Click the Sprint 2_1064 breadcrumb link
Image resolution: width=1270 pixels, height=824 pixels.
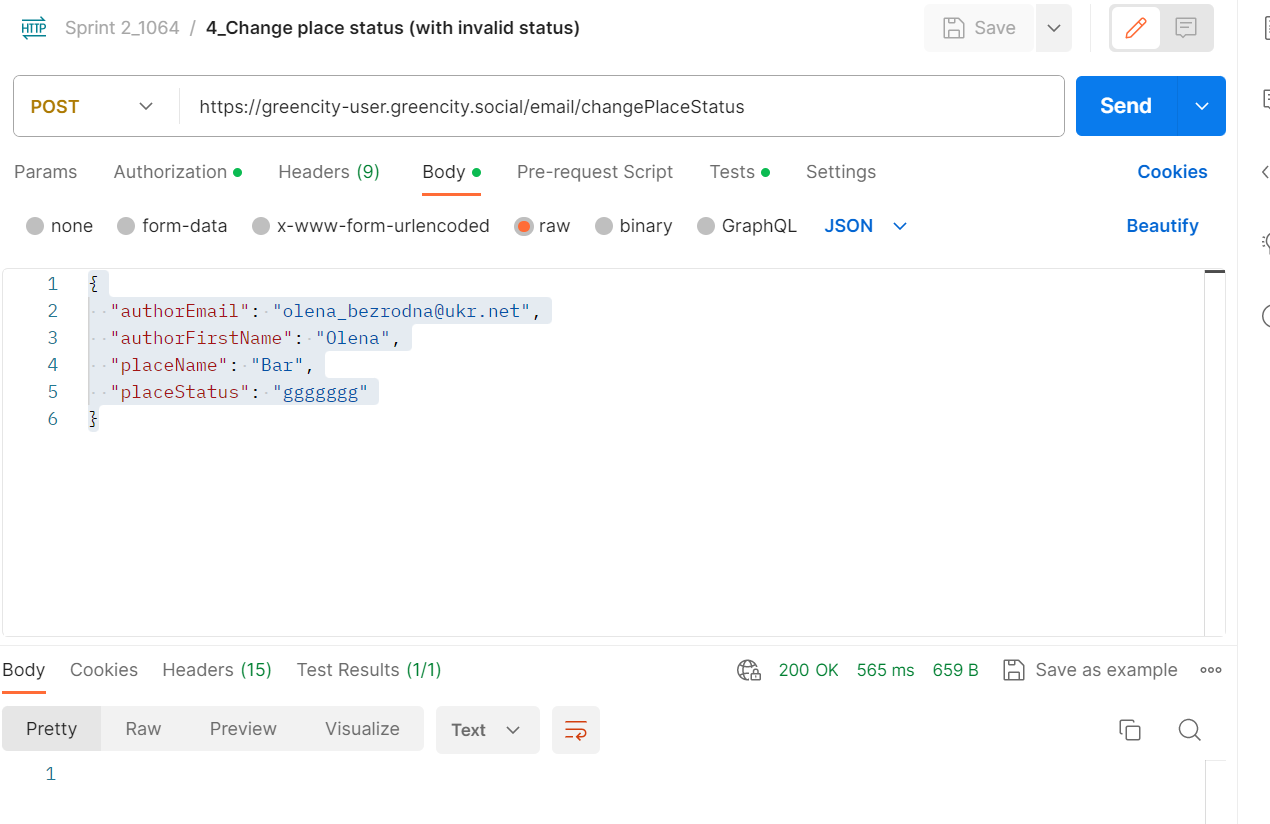(122, 28)
